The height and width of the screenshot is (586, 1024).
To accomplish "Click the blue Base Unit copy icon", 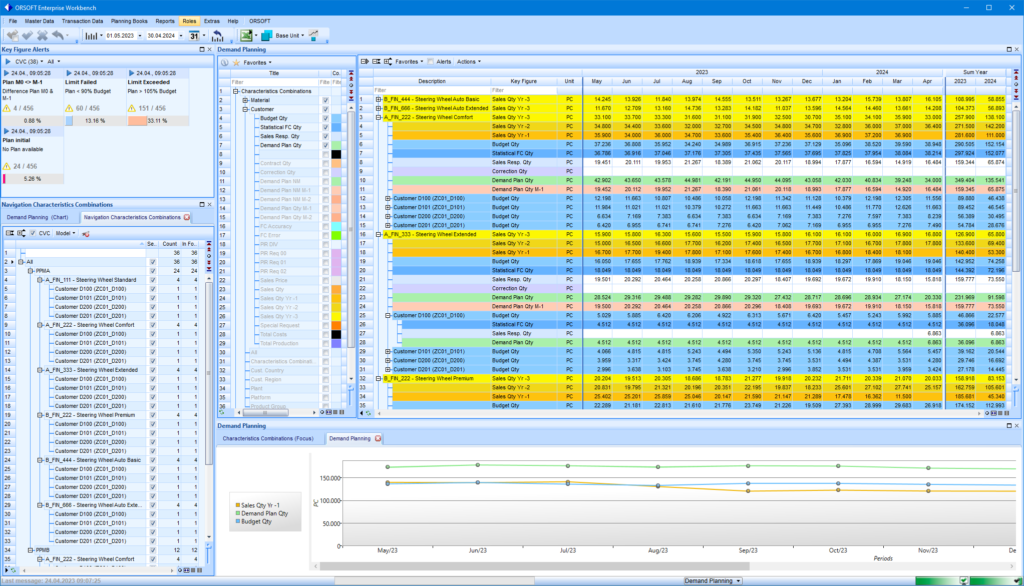I will point(267,35).
